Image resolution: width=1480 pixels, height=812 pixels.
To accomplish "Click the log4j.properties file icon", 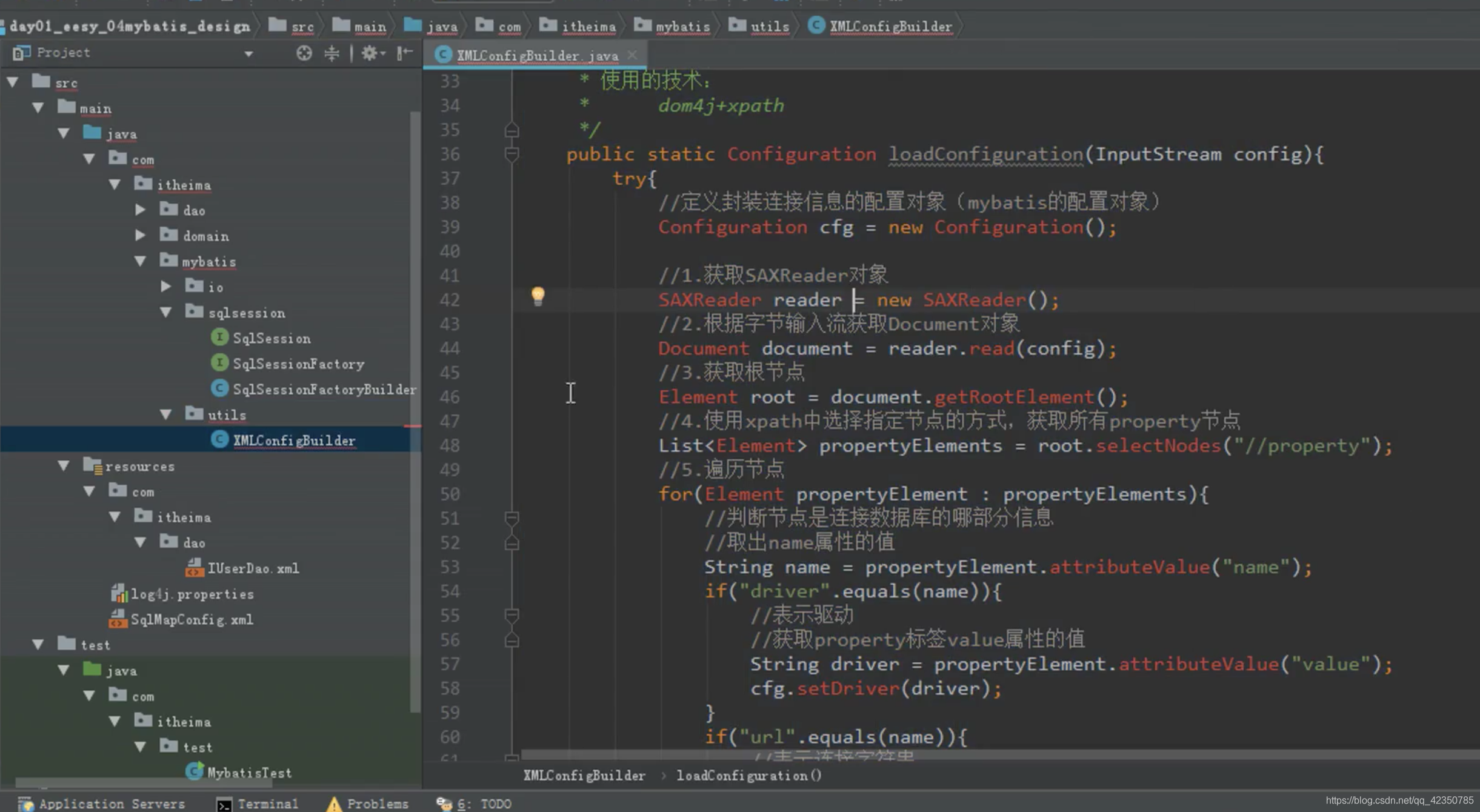I will 118,593.
